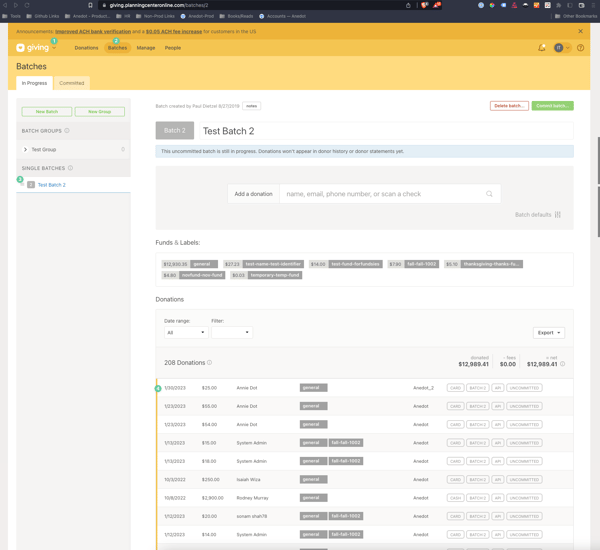Open the Anedot-Prod bookmark
Viewport: 600px width, 550px height.
[x=197, y=16]
